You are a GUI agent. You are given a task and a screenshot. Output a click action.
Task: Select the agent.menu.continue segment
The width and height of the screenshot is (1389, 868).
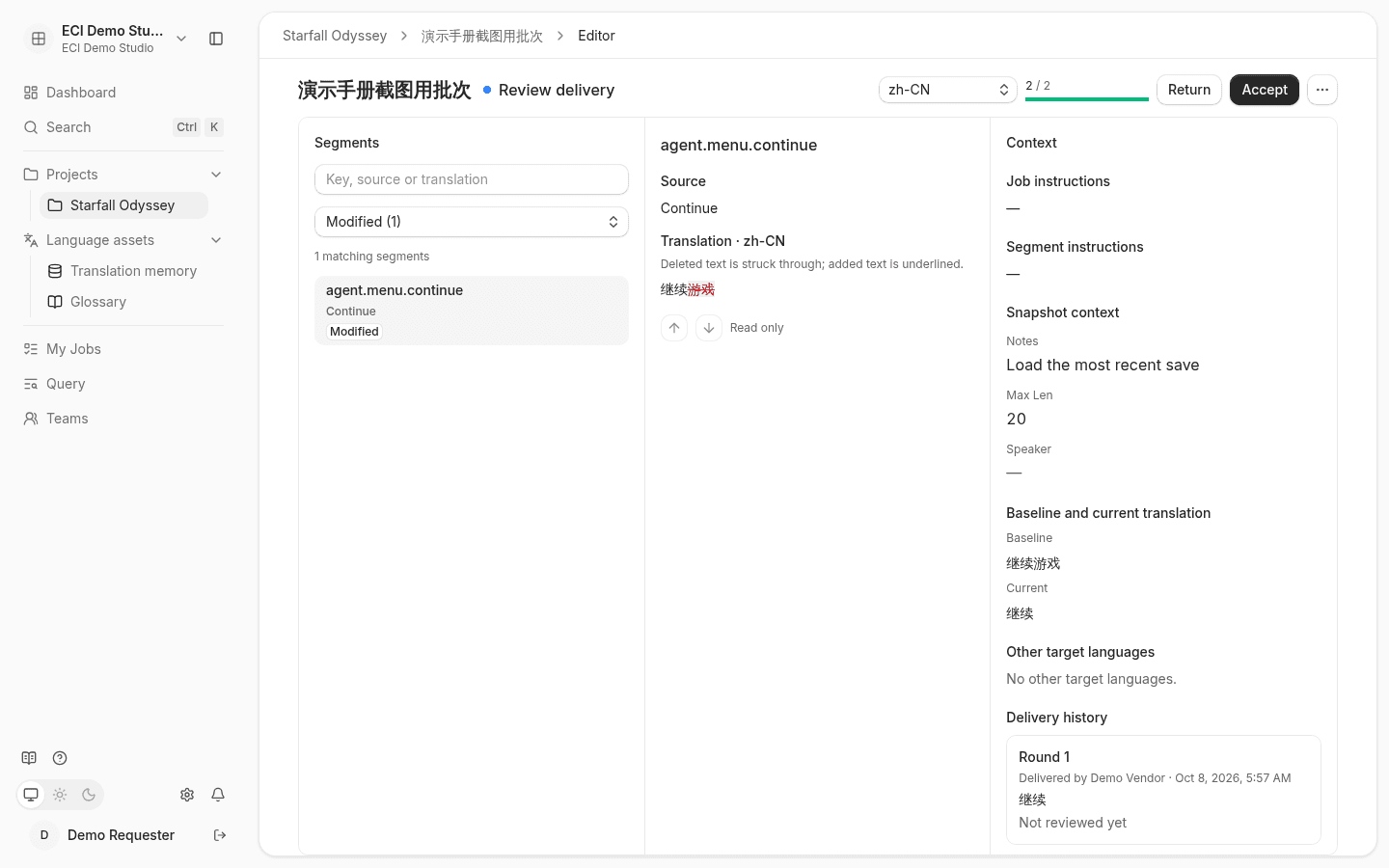(472, 311)
